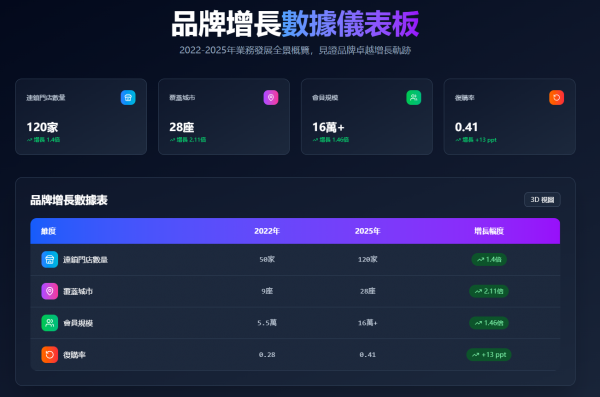600x397 pixels.
Task: Toggle the 3D 視圖 button
Action: pos(542,199)
